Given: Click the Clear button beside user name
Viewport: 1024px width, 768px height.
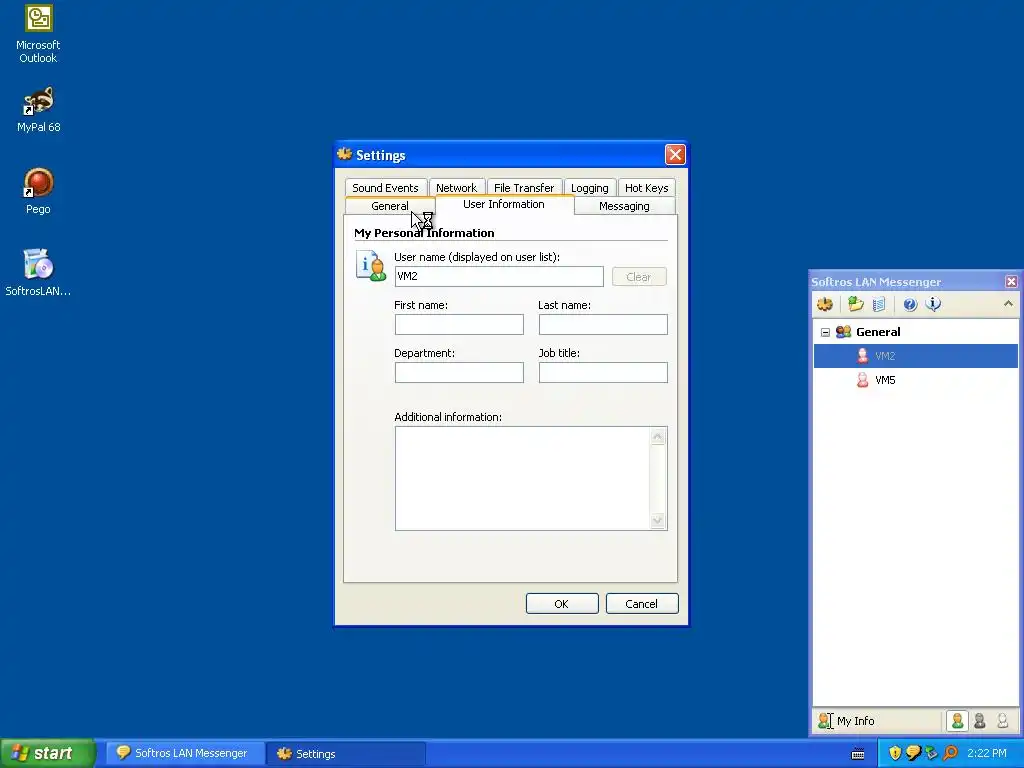Looking at the screenshot, I should click(639, 277).
